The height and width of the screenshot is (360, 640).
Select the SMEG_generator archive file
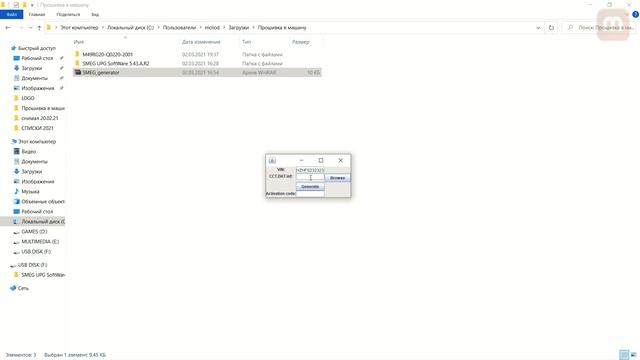197,72
